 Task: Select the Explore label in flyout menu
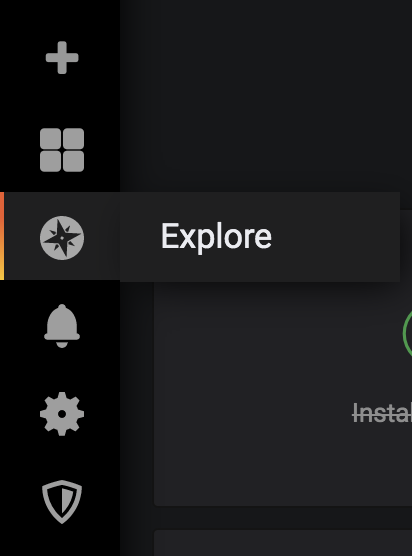[216, 237]
